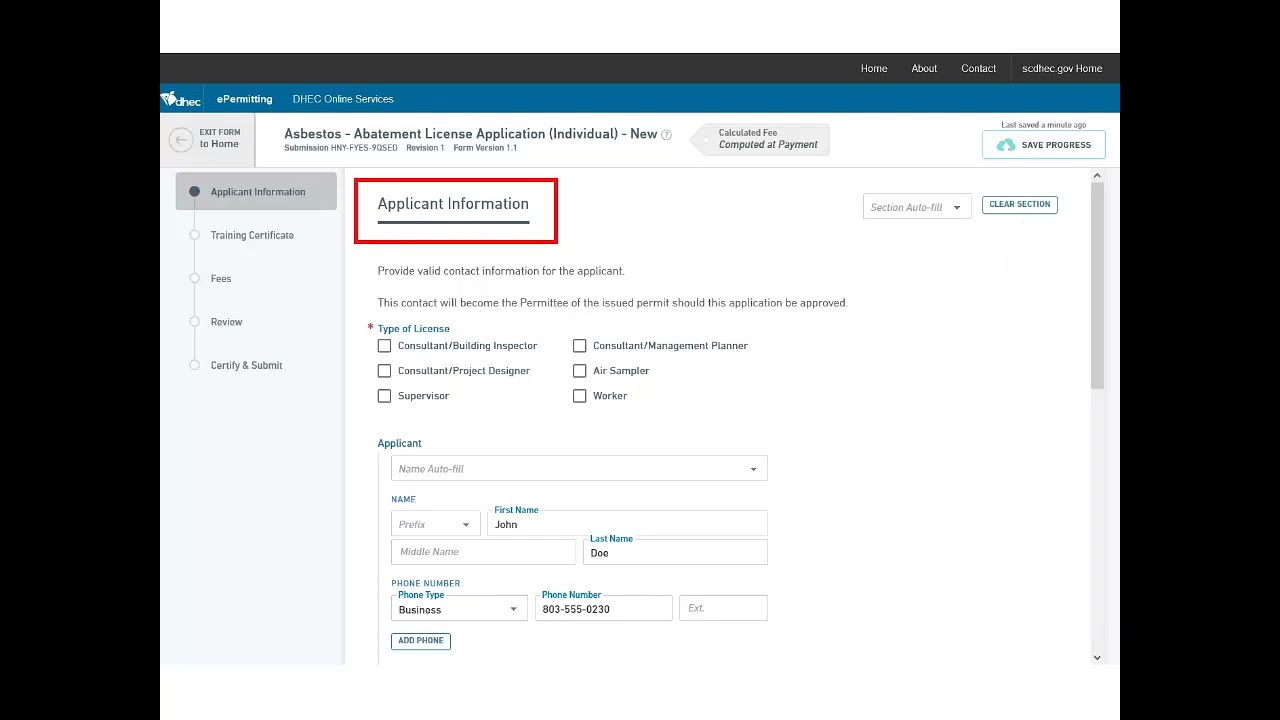This screenshot has height=720, width=1280.
Task: Click the Clear Section button
Action: 1020,204
